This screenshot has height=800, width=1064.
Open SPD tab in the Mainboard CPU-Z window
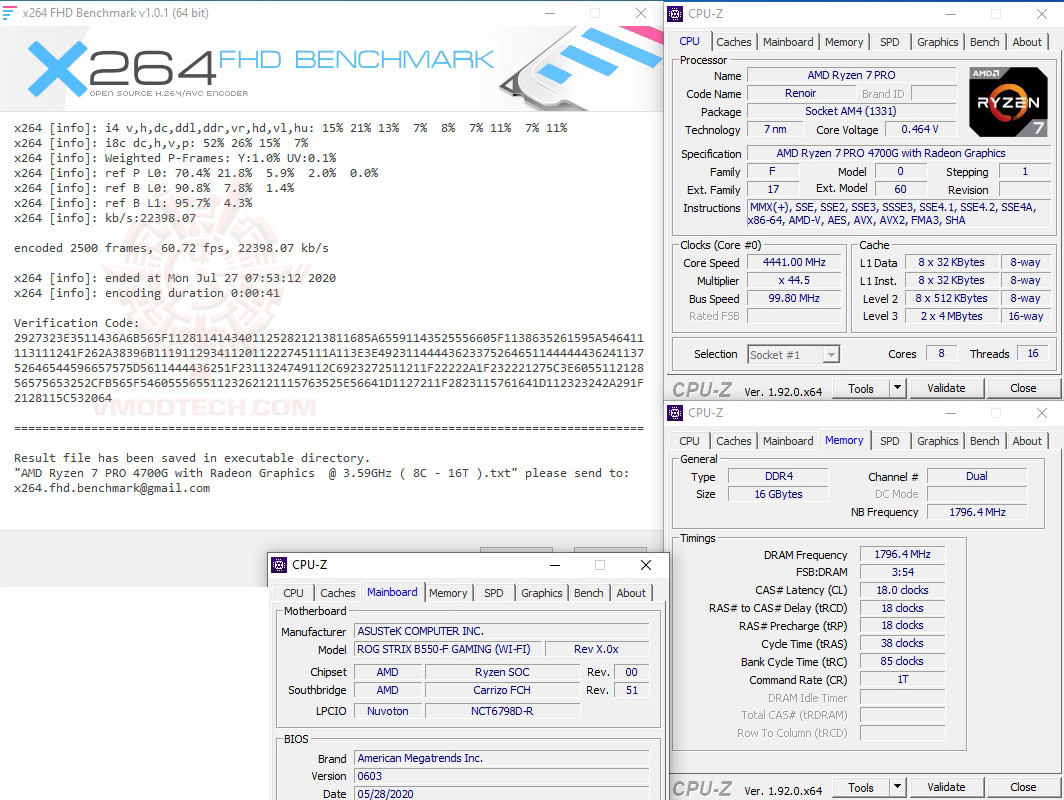click(x=493, y=593)
